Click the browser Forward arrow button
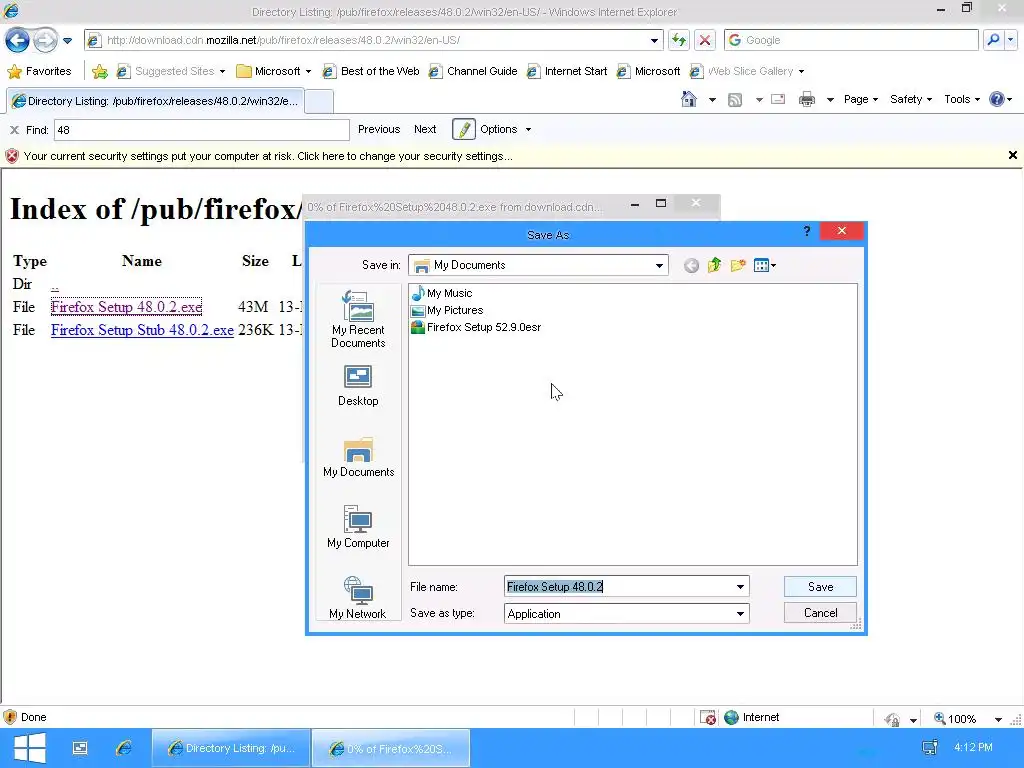The image size is (1024, 768). point(45,40)
